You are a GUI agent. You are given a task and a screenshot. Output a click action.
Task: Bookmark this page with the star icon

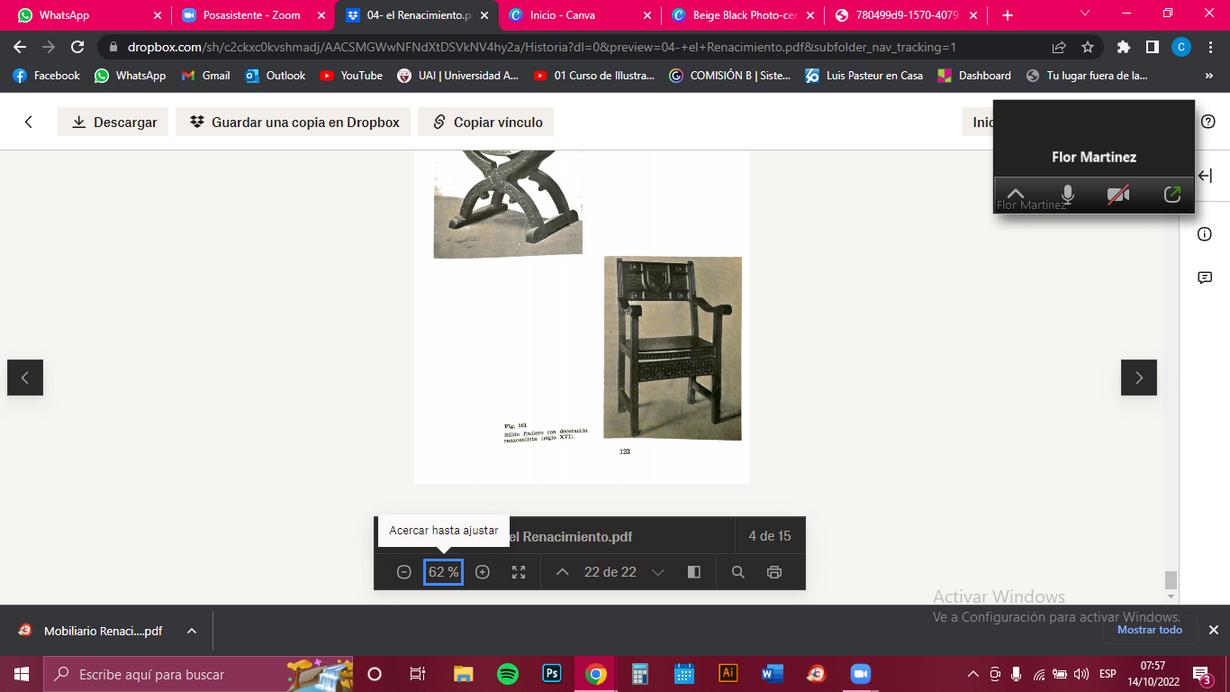(x=1088, y=47)
